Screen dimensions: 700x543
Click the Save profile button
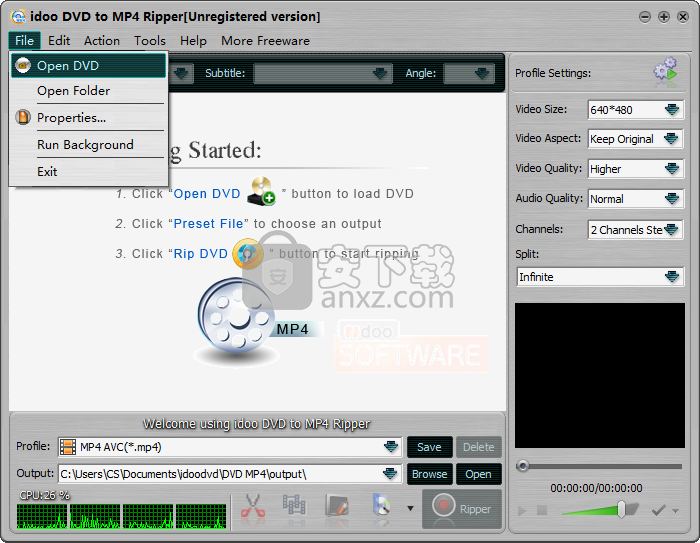(429, 447)
